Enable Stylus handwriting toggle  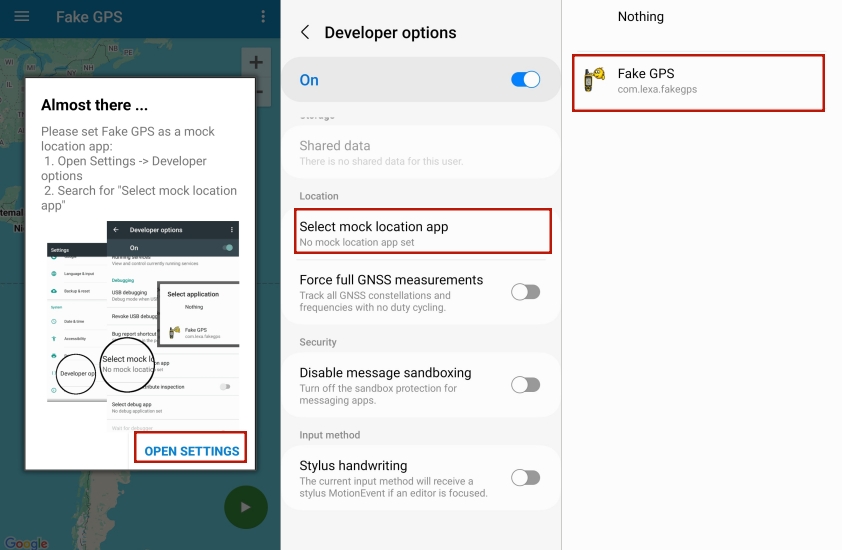click(x=525, y=477)
